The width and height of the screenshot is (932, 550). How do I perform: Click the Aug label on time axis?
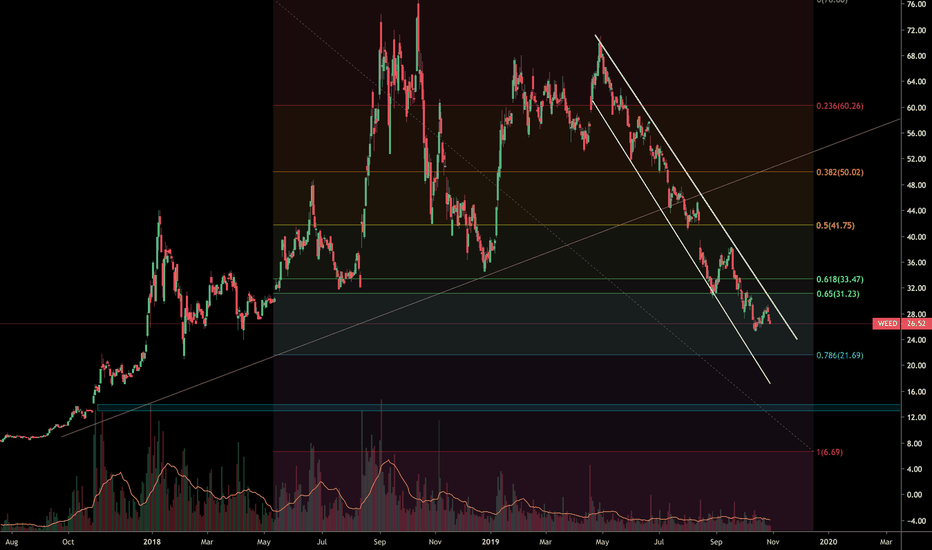(x=11, y=542)
